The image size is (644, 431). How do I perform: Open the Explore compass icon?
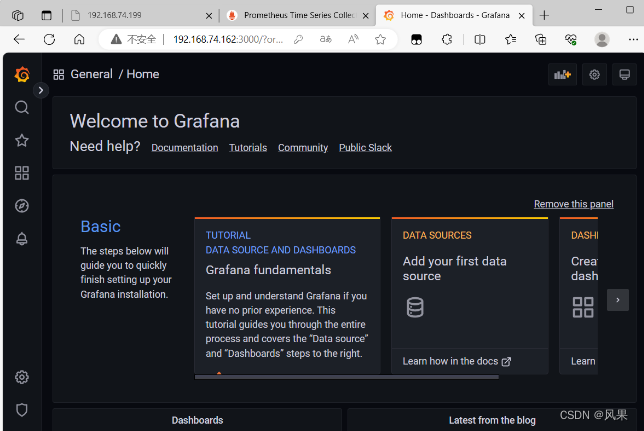[x=22, y=206]
